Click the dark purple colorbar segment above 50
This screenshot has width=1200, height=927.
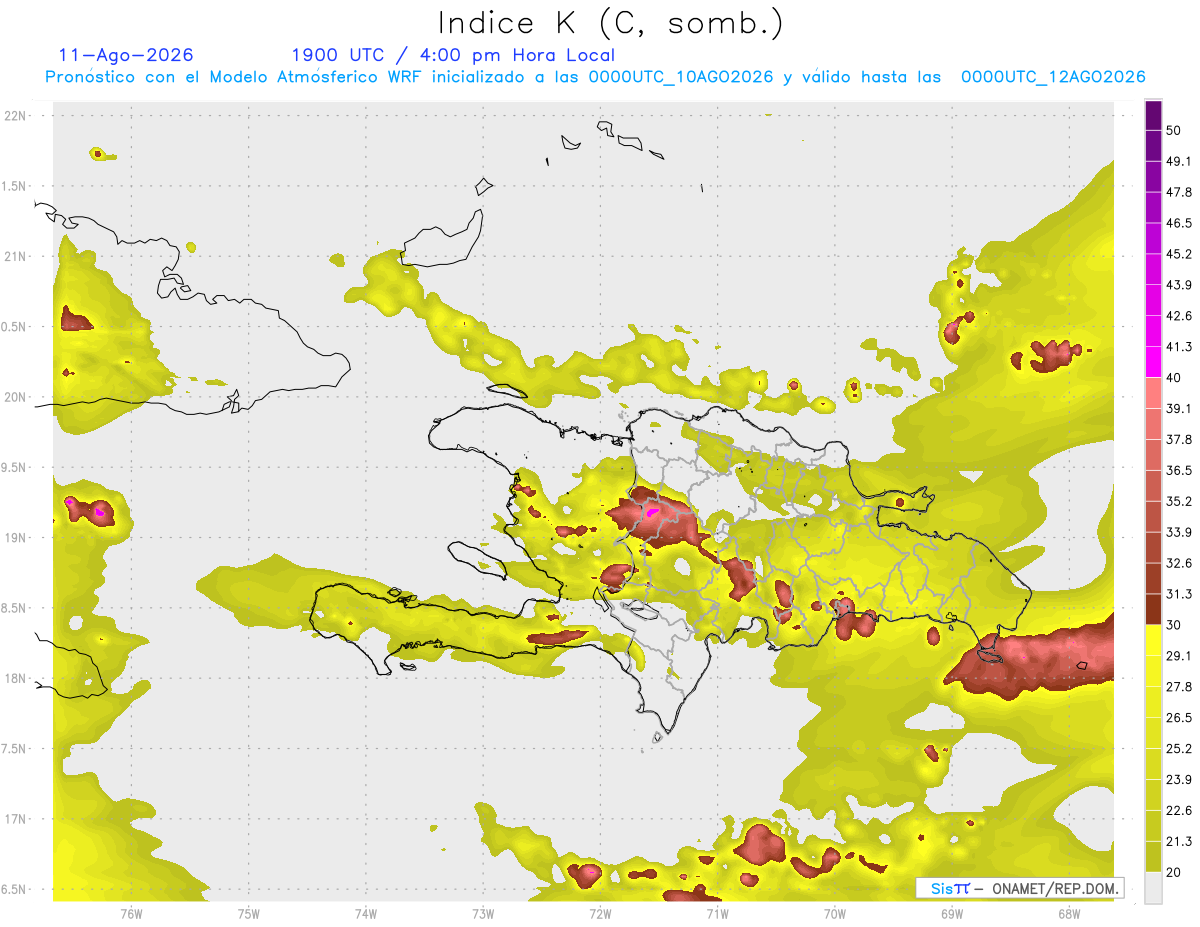tap(1154, 115)
